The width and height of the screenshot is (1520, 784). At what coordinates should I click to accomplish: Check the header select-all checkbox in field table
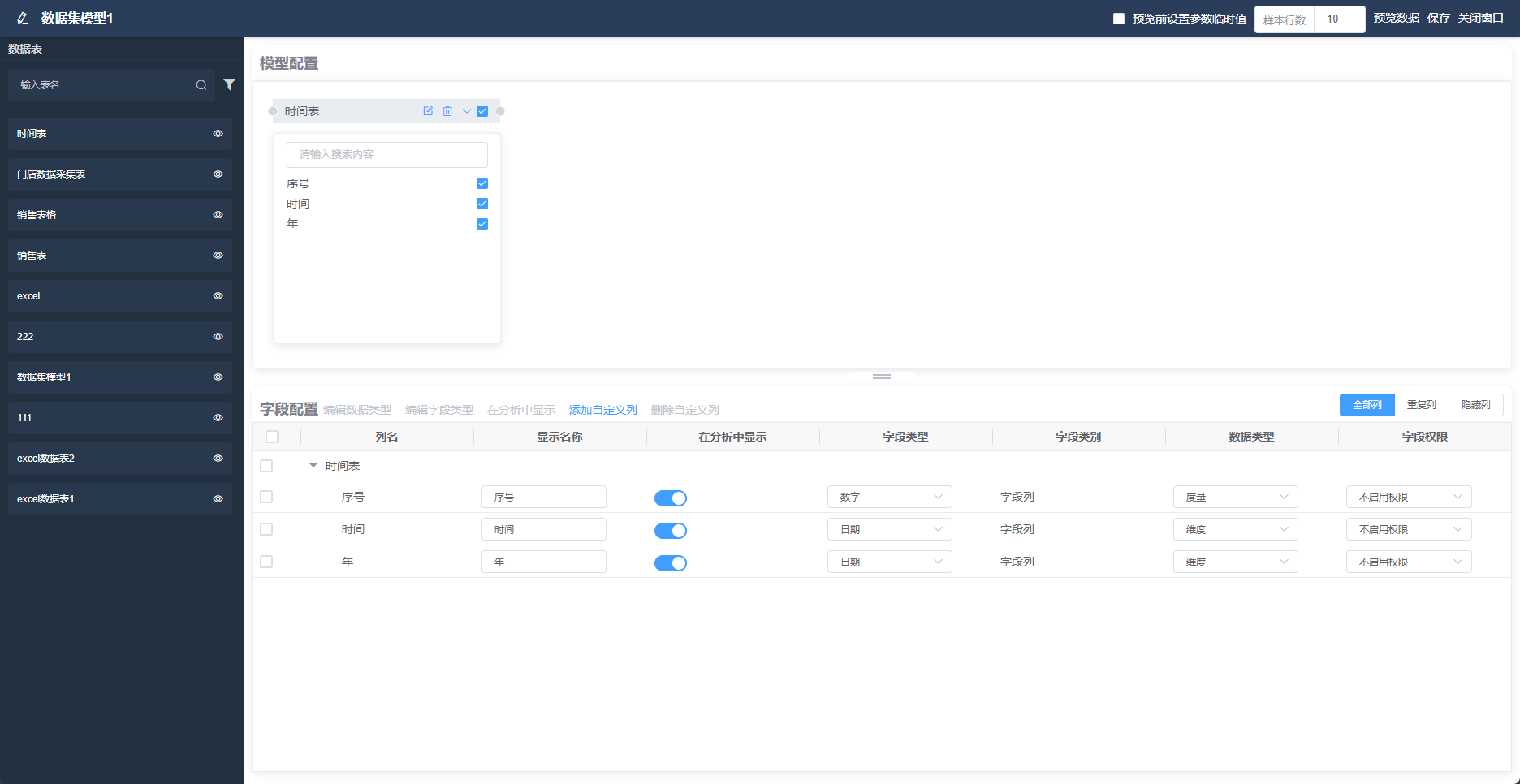(272, 437)
